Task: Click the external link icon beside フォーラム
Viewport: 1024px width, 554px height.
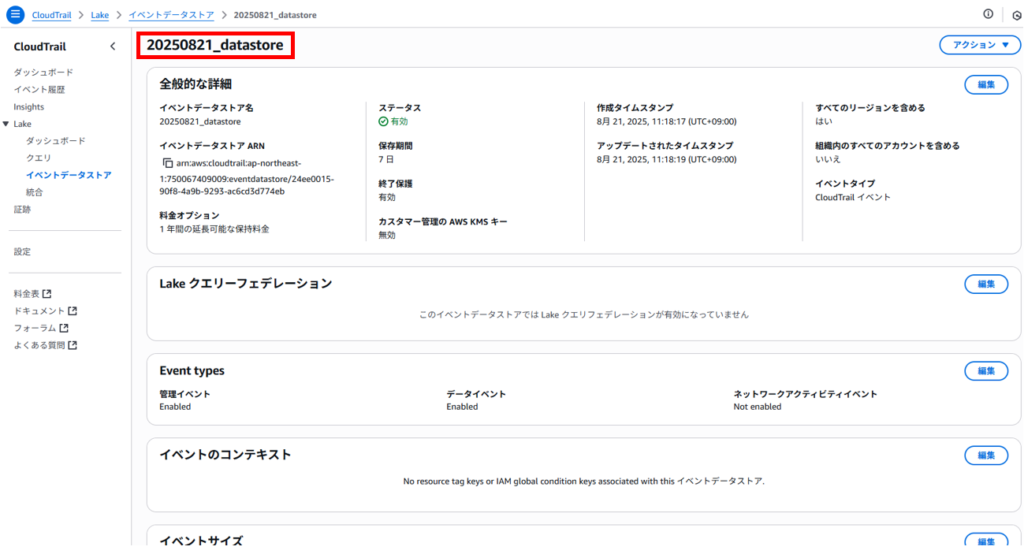Action: coord(64,328)
